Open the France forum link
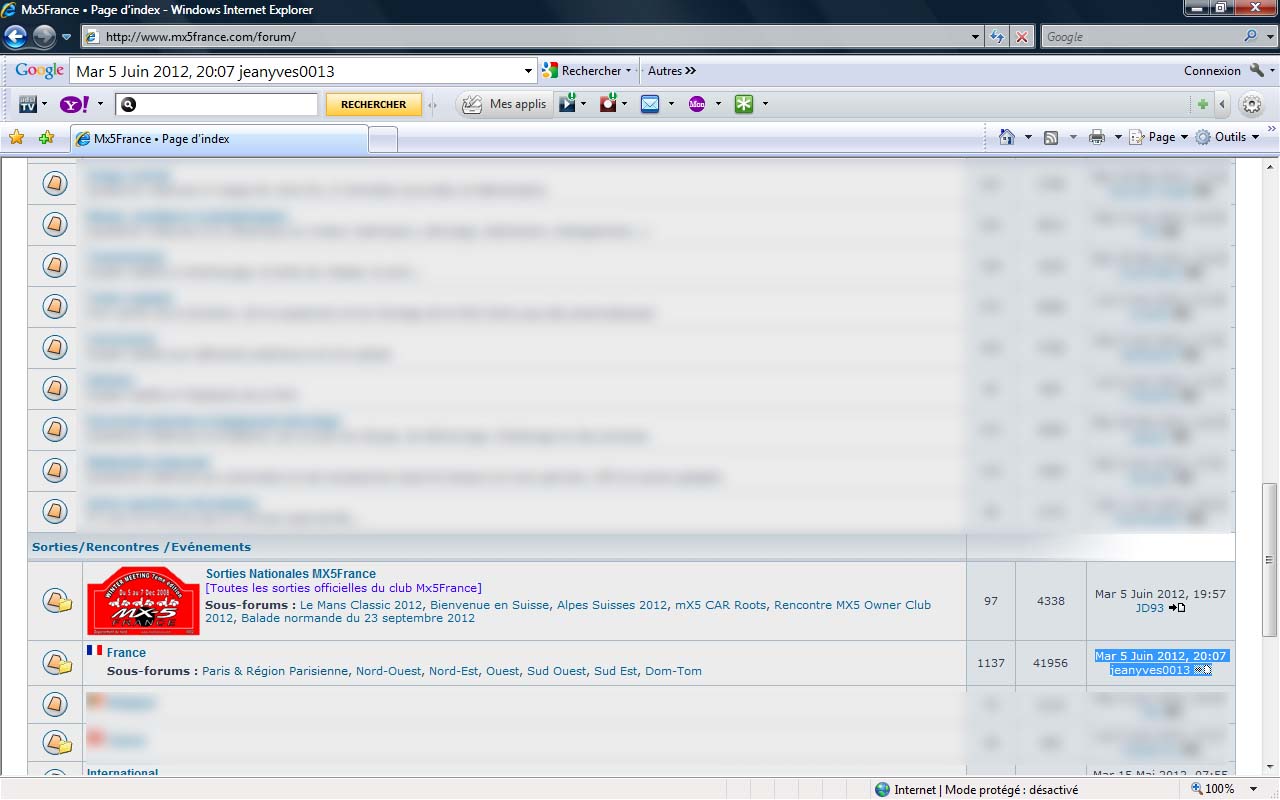Image resolution: width=1280 pixels, height=800 pixels. click(x=126, y=653)
